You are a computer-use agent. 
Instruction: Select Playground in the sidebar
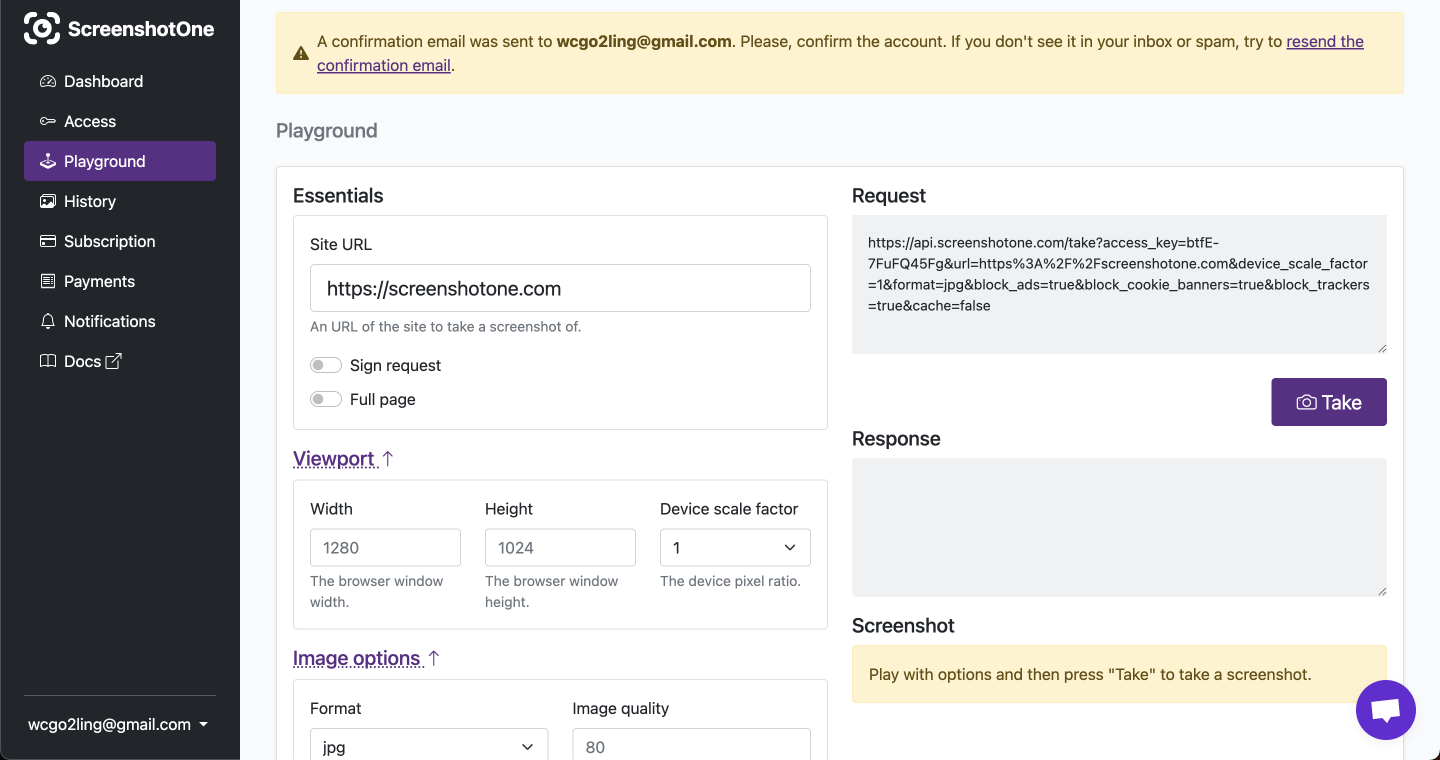click(120, 161)
